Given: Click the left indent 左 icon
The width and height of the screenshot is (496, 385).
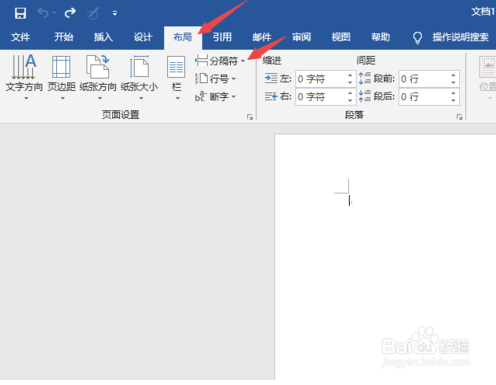Looking at the screenshot, I should pyautogui.click(x=271, y=79).
